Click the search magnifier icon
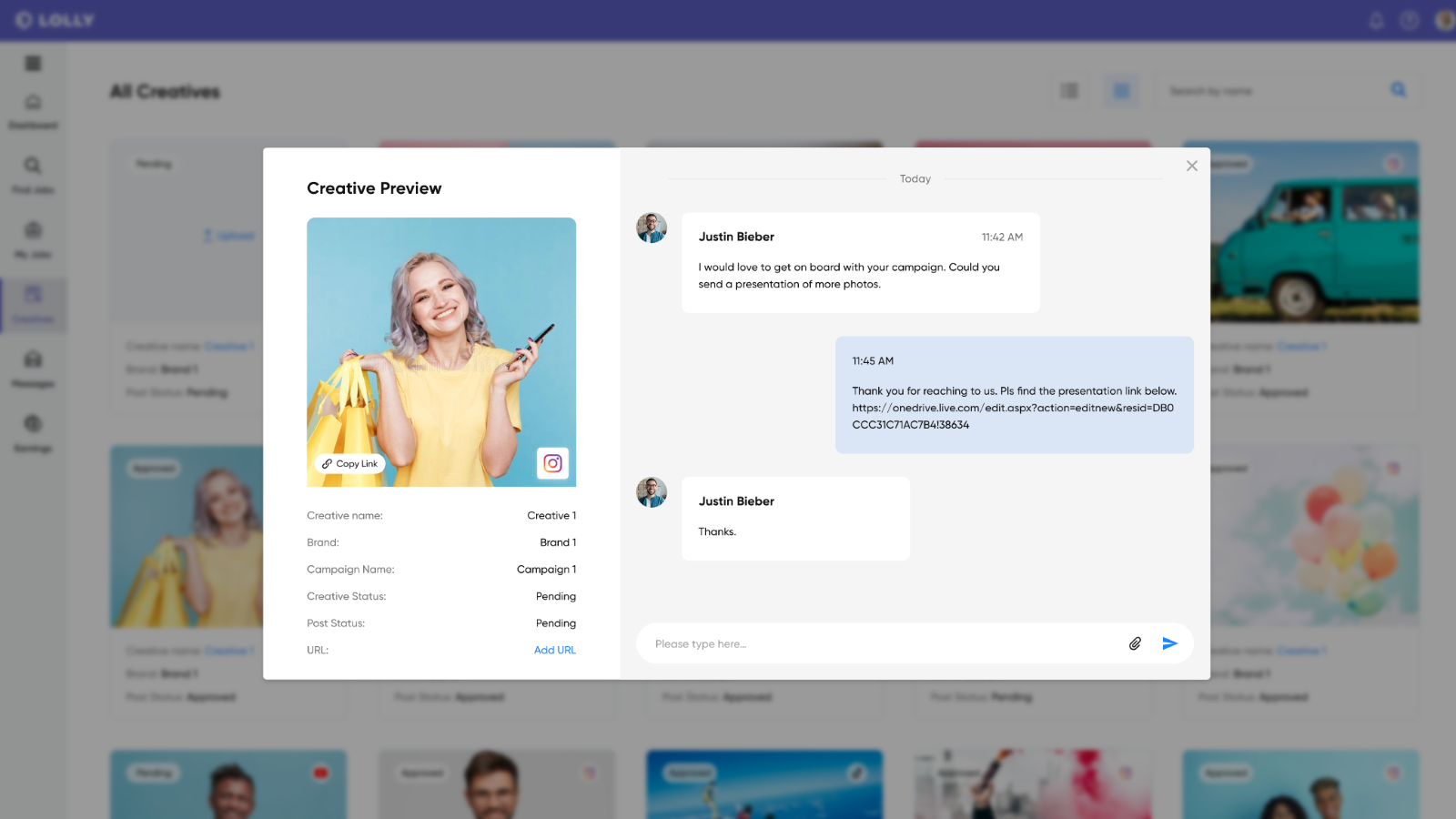This screenshot has width=1456, height=819. point(1399,90)
